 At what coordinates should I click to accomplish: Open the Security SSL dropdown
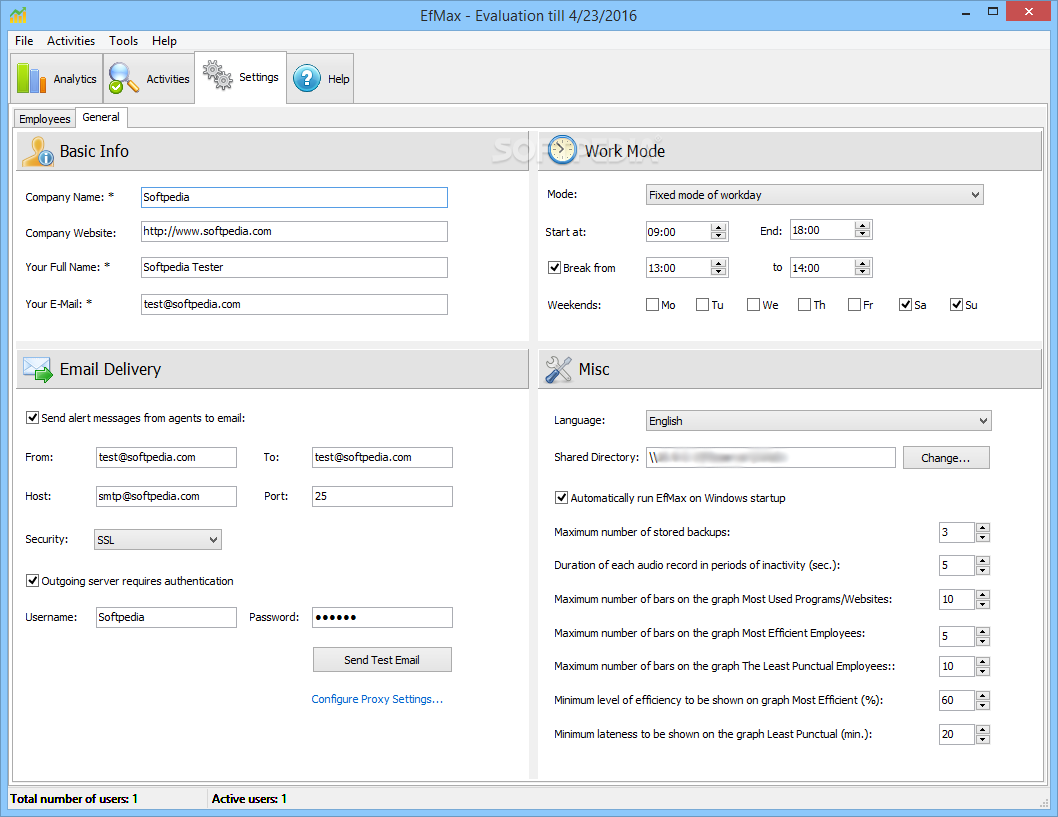click(x=158, y=540)
